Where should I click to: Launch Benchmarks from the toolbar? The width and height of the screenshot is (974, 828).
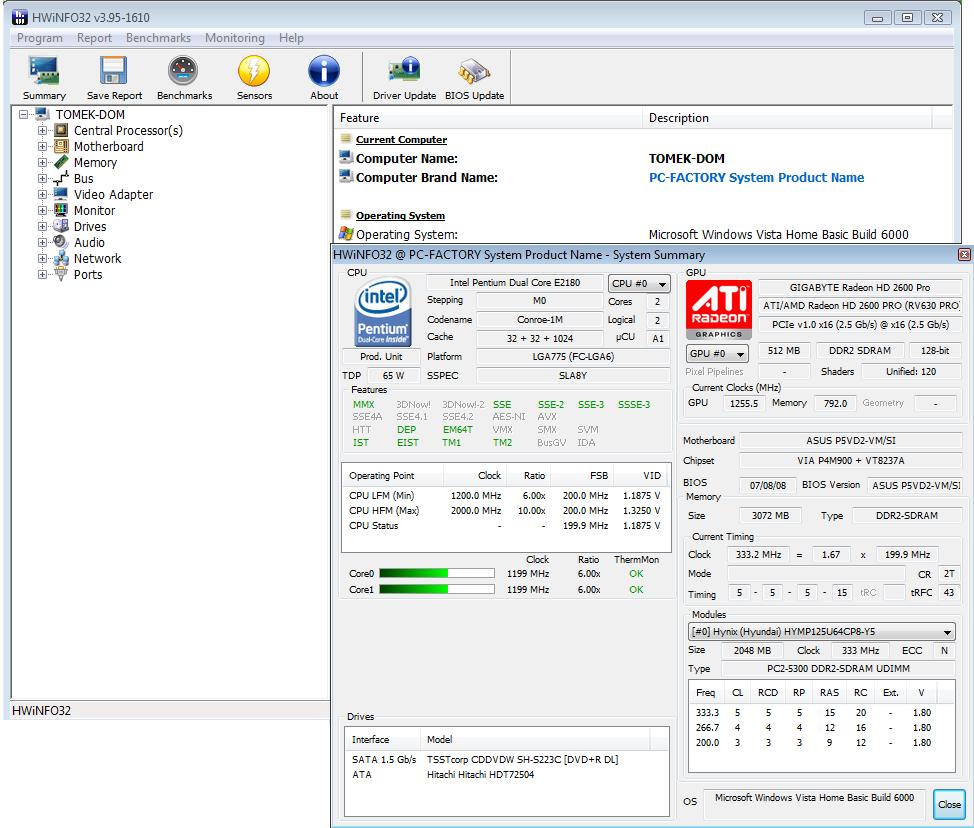(184, 71)
